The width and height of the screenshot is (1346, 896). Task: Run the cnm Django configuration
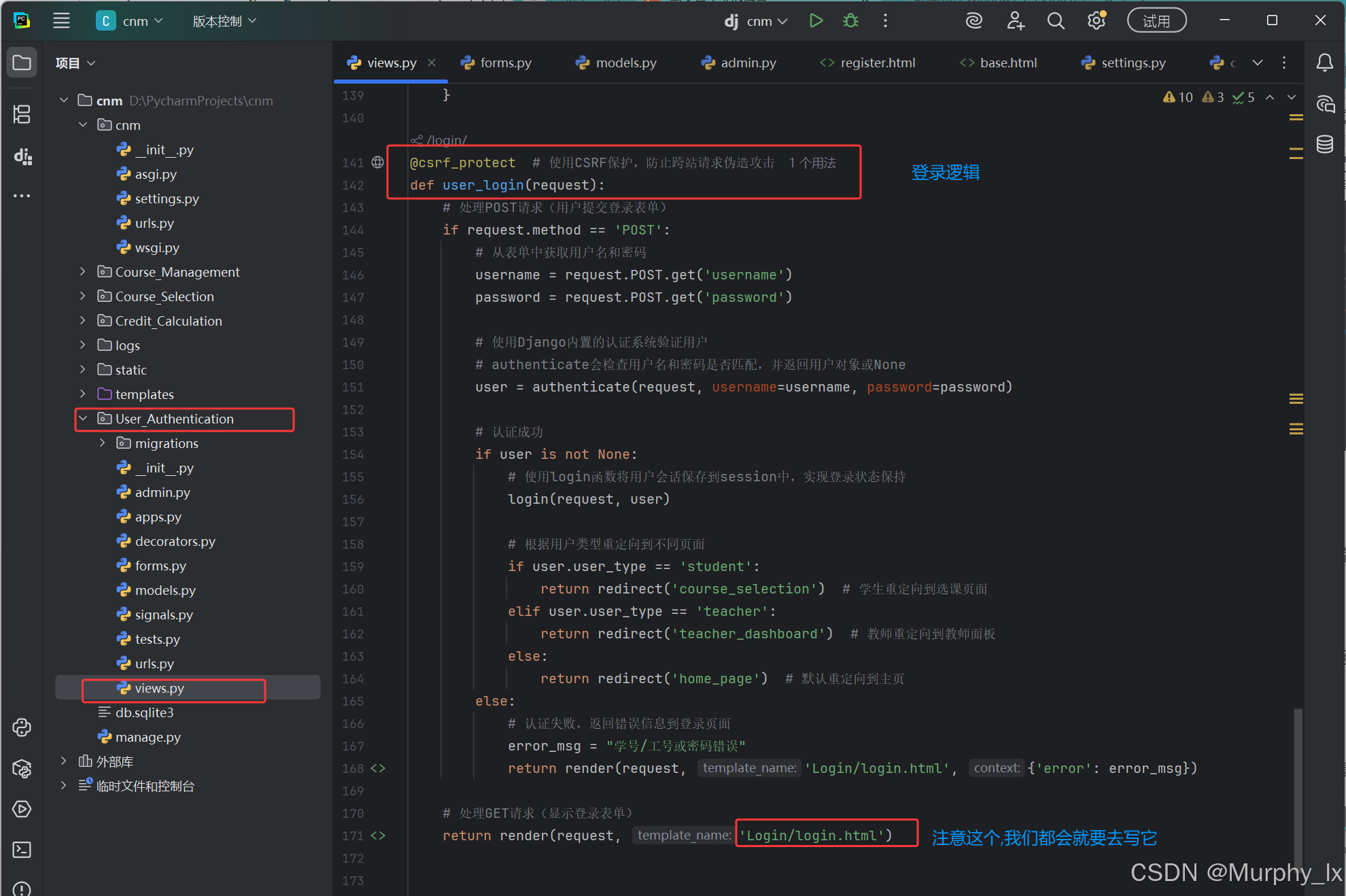816,21
